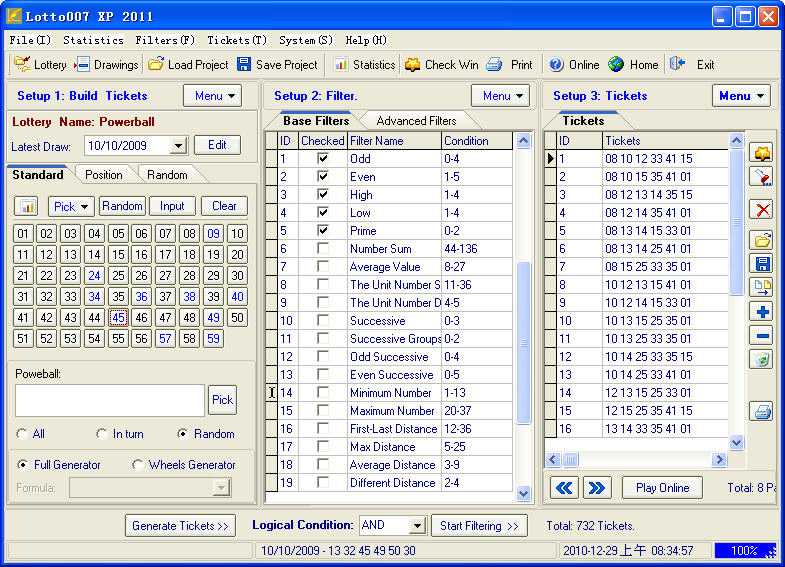
Task: Click the Start Filtering button
Action: [x=479, y=526]
